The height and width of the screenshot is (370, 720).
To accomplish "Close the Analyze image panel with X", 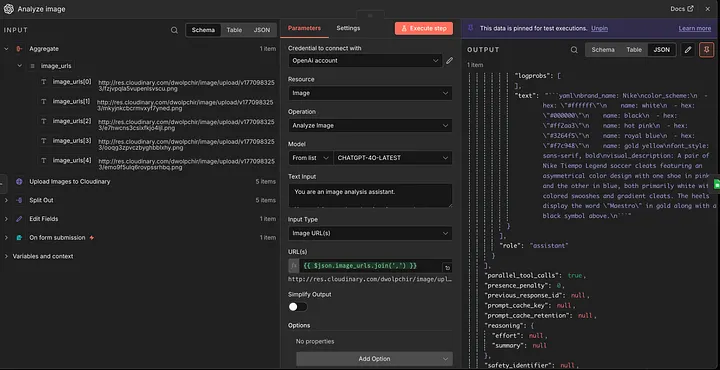I will pos(708,9).
